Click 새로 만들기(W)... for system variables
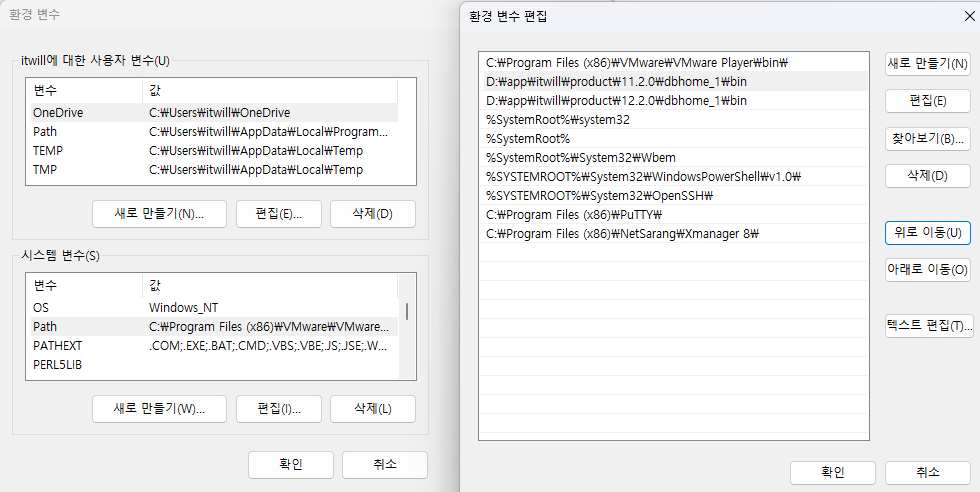The height and width of the screenshot is (492, 980). (x=159, y=409)
